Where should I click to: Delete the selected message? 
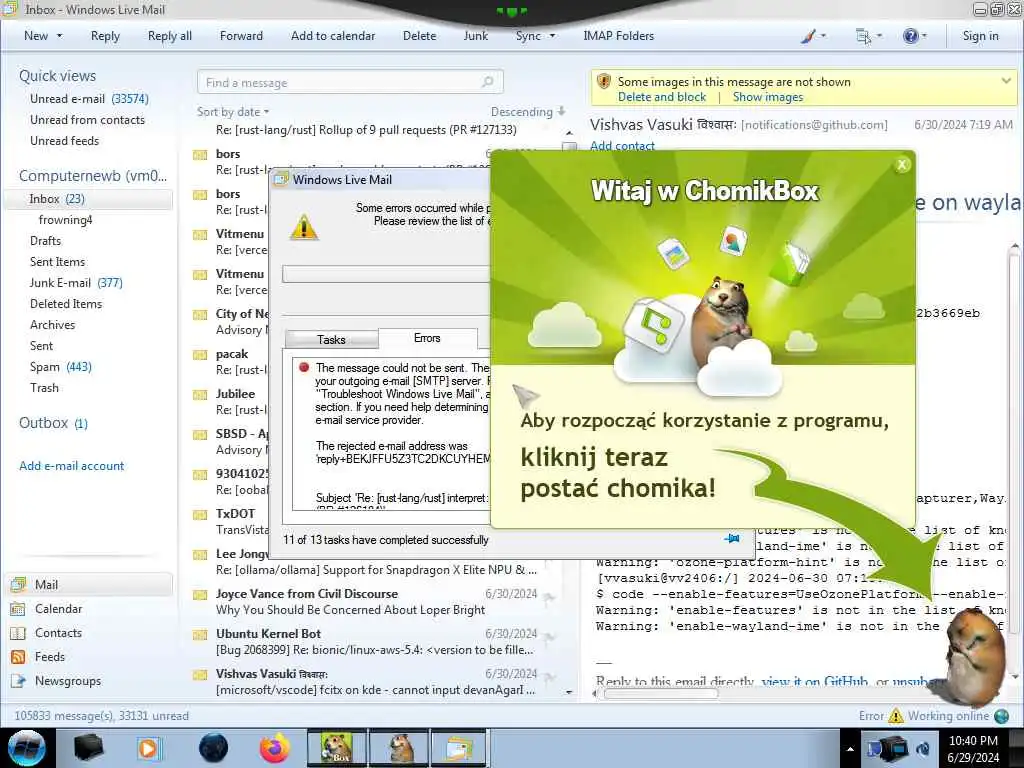pos(419,36)
